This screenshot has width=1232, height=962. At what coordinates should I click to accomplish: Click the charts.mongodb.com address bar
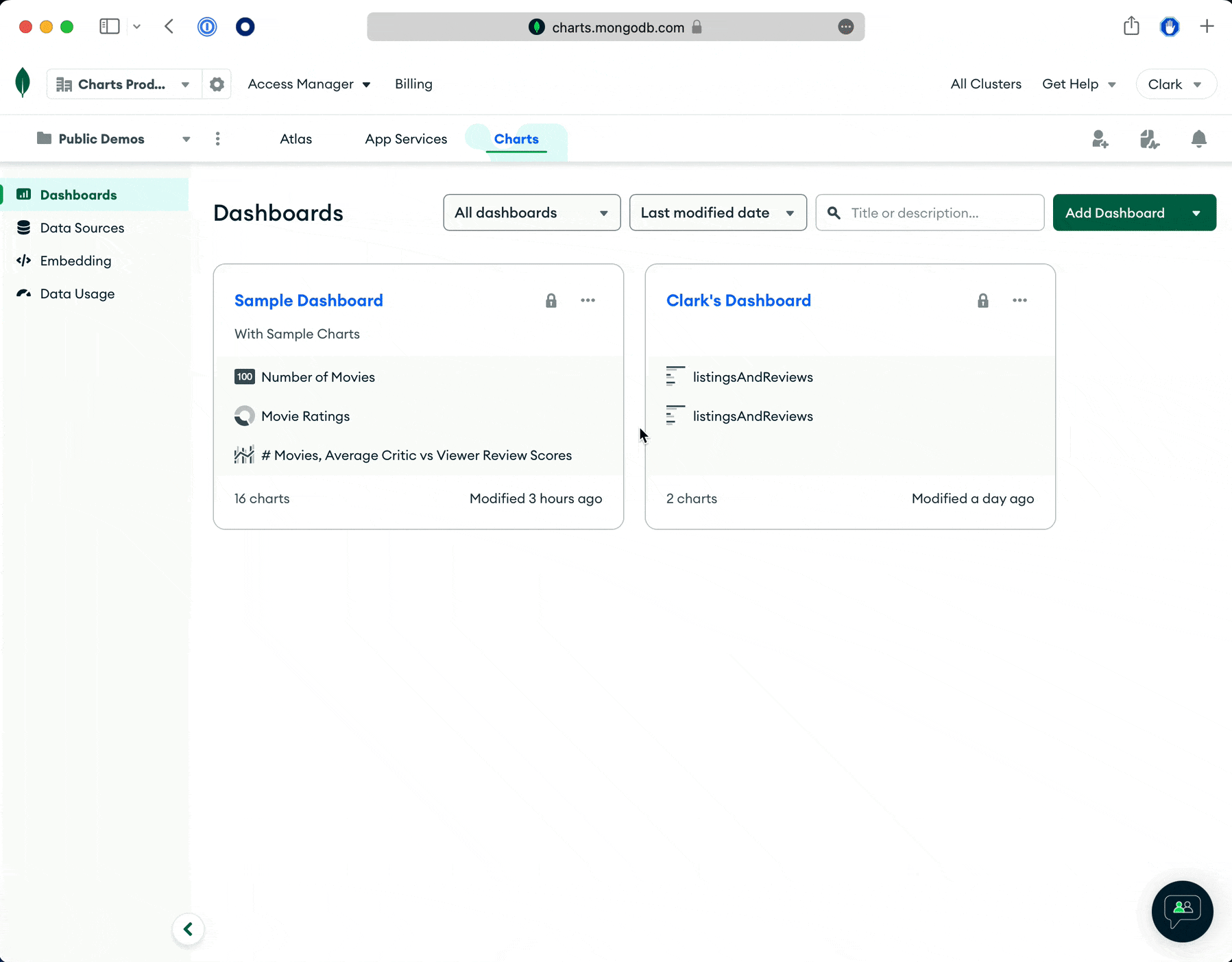tap(616, 27)
